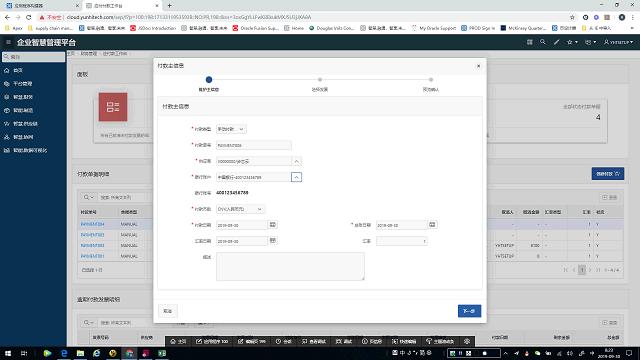Screen dimensions: 640x360
Task: Click the bank account text field
Action: (253, 177)
